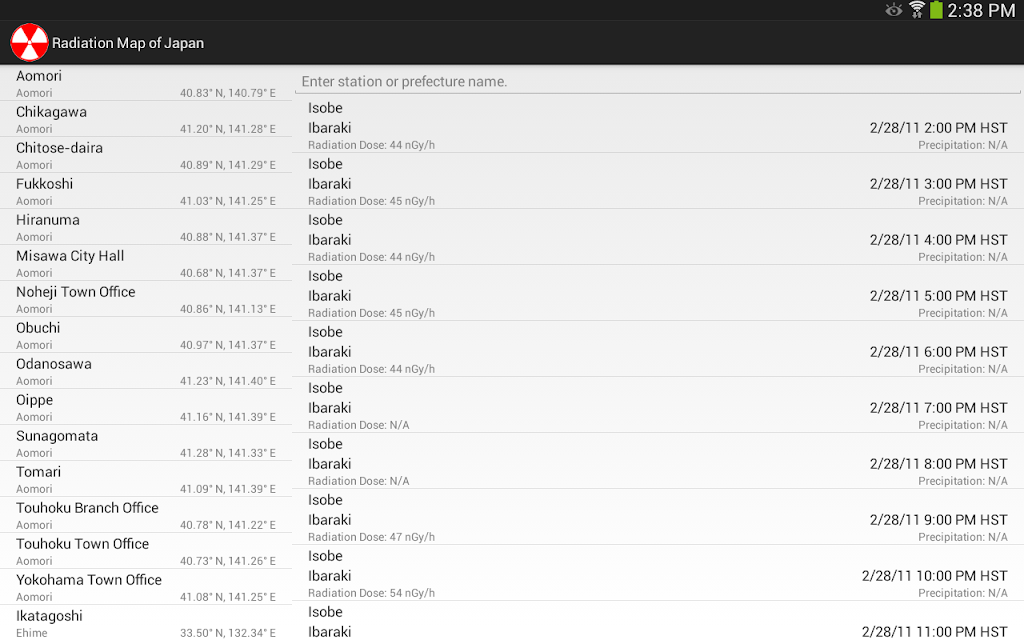Select Misawa City Hall station
This screenshot has height=640, width=1024.
pos(146,263)
